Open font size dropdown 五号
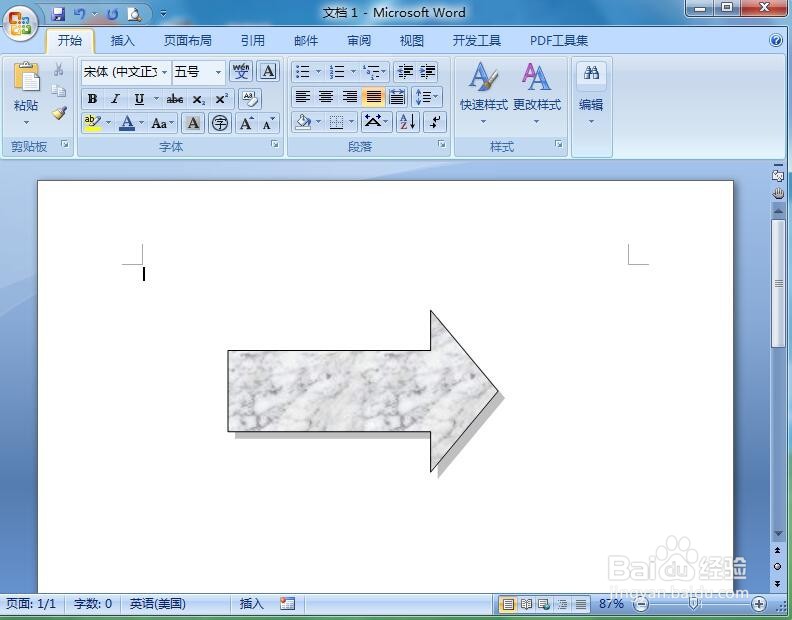The height and width of the screenshot is (620, 792). [218, 72]
